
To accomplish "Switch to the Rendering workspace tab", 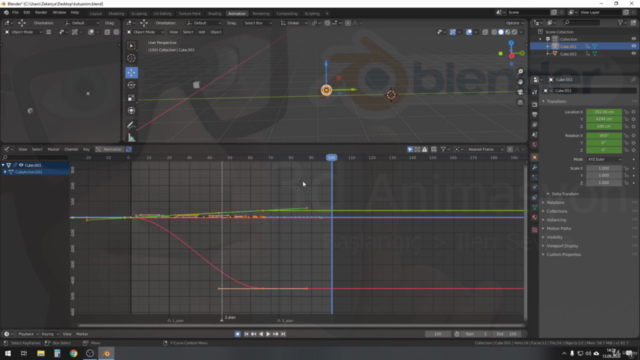I will coord(261,13).
